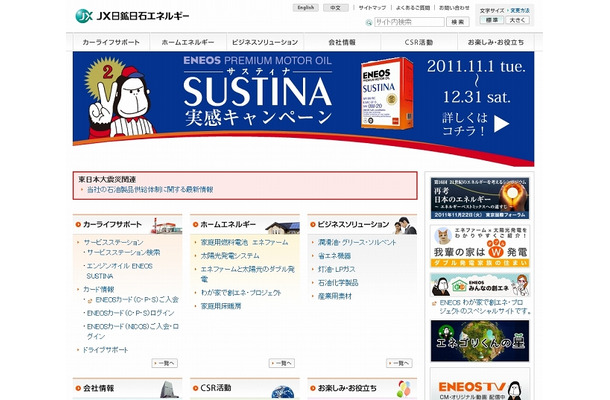The height and width of the screenshot is (400, 610).
Task: Open the 会社情報 navigation tab
Action: coord(342,42)
